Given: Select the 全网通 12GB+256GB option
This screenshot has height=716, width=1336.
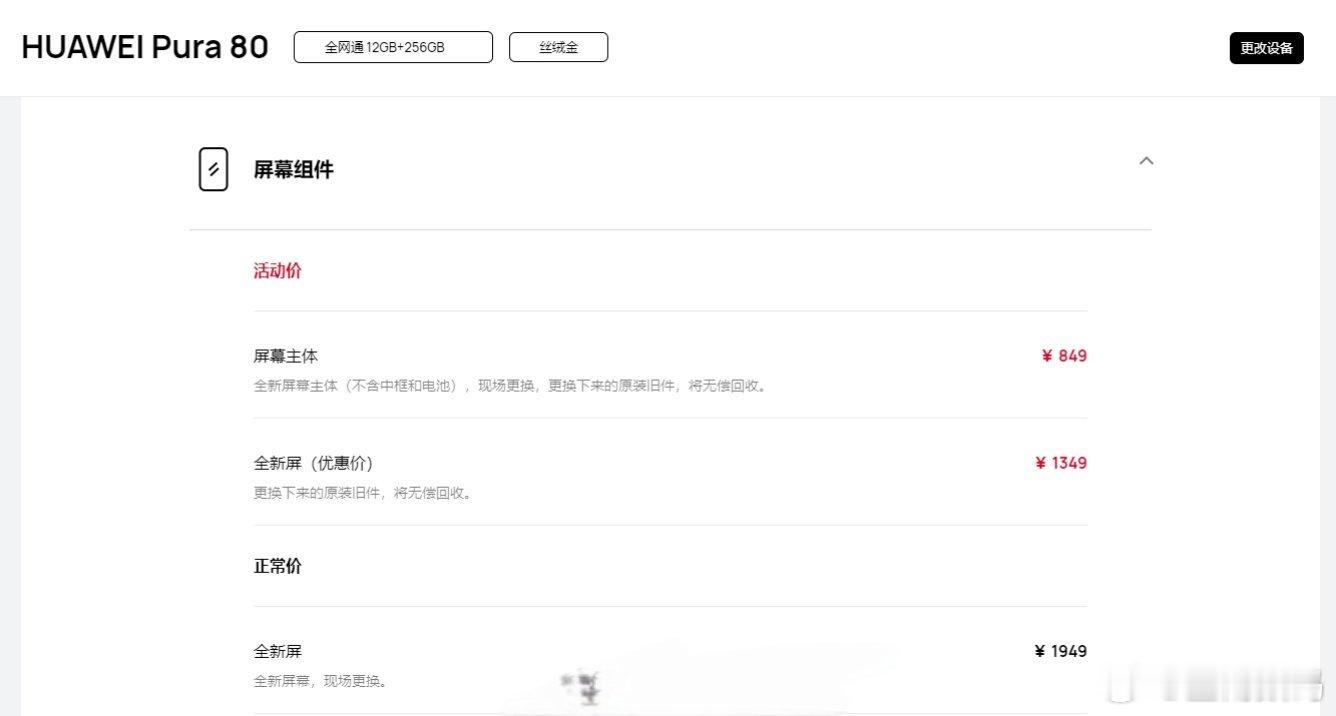Looking at the screenshot, I should pyautogui.click(x=393, y=47).
